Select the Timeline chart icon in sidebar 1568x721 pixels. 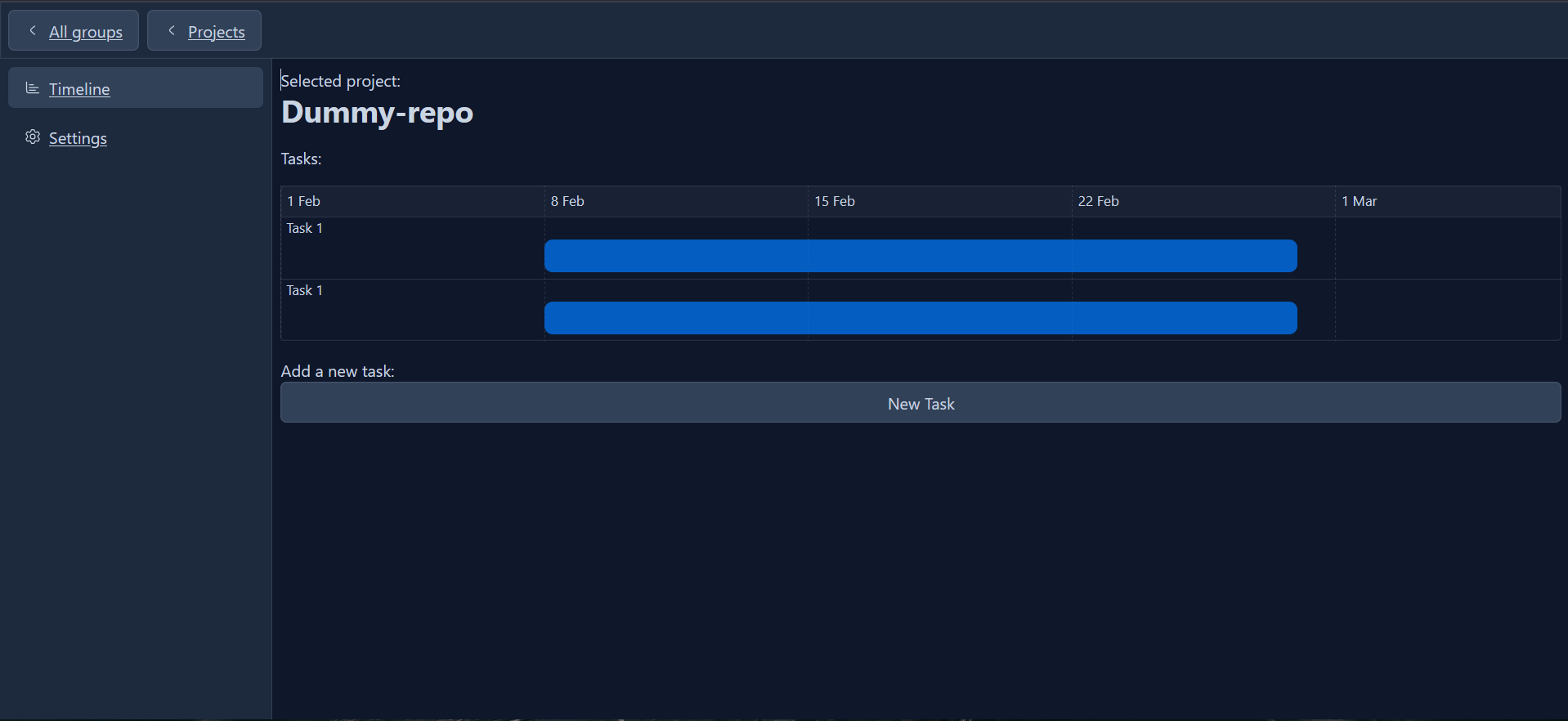(32, 88)
